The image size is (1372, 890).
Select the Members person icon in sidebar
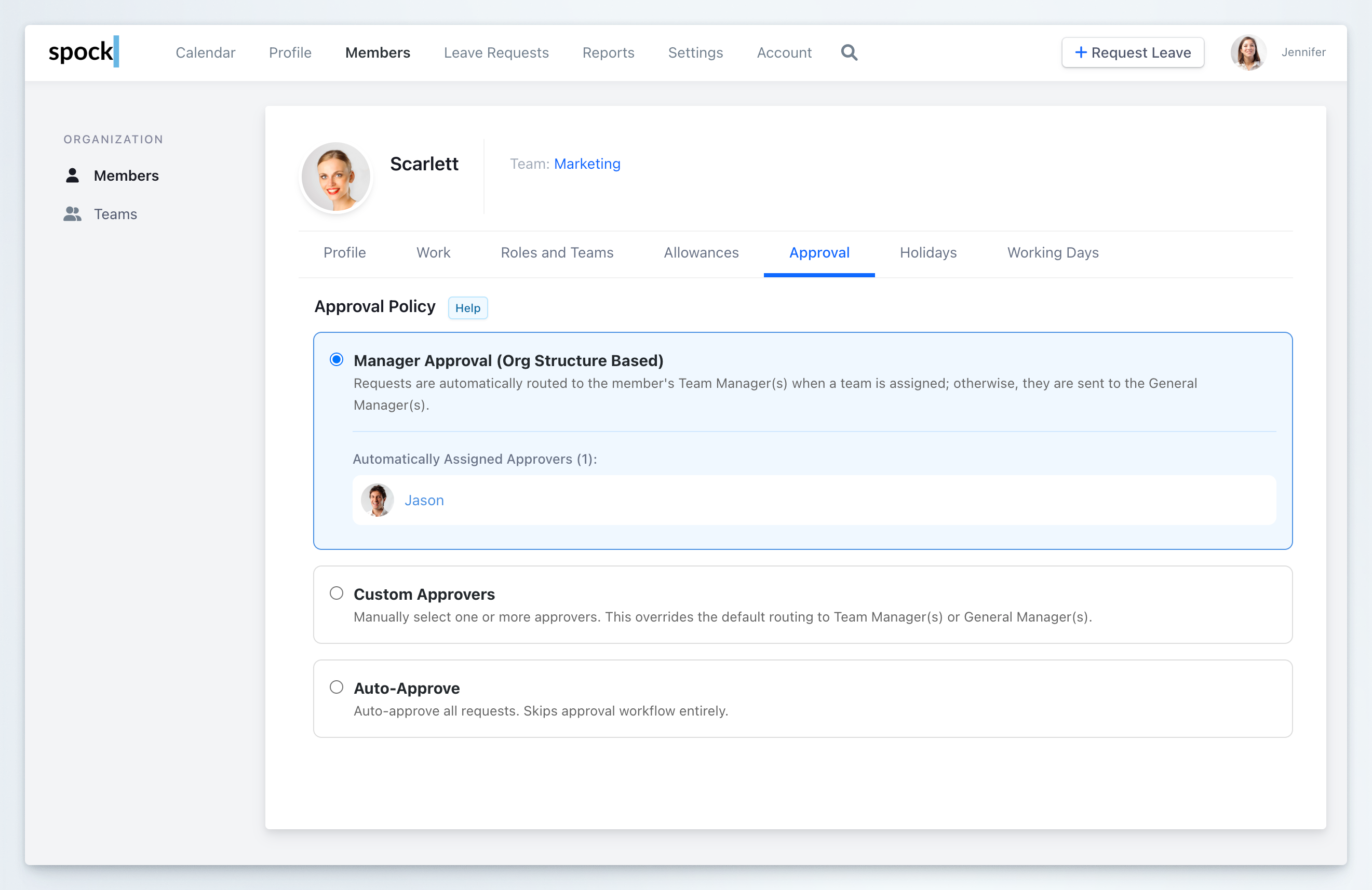[72, 175]
